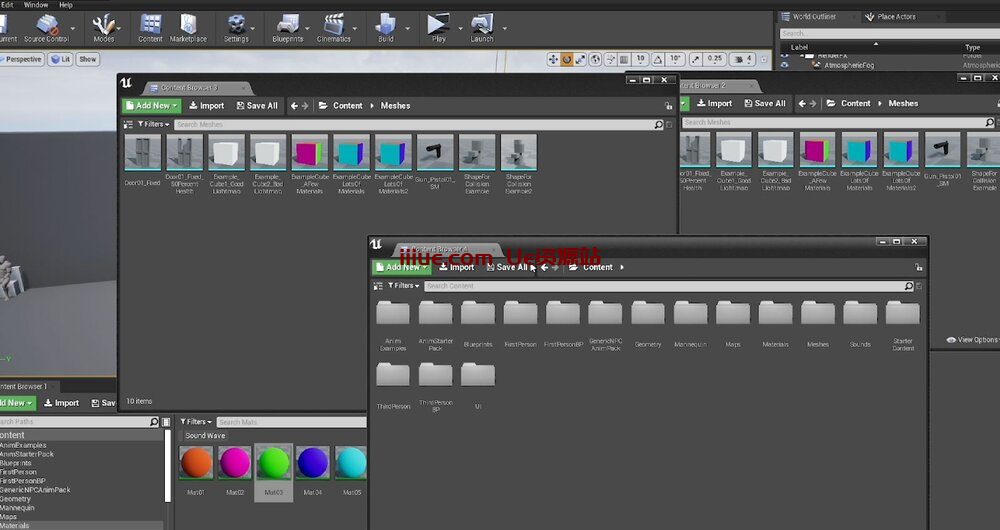Open the Blueprints toolbar icon

coord(287,26)
